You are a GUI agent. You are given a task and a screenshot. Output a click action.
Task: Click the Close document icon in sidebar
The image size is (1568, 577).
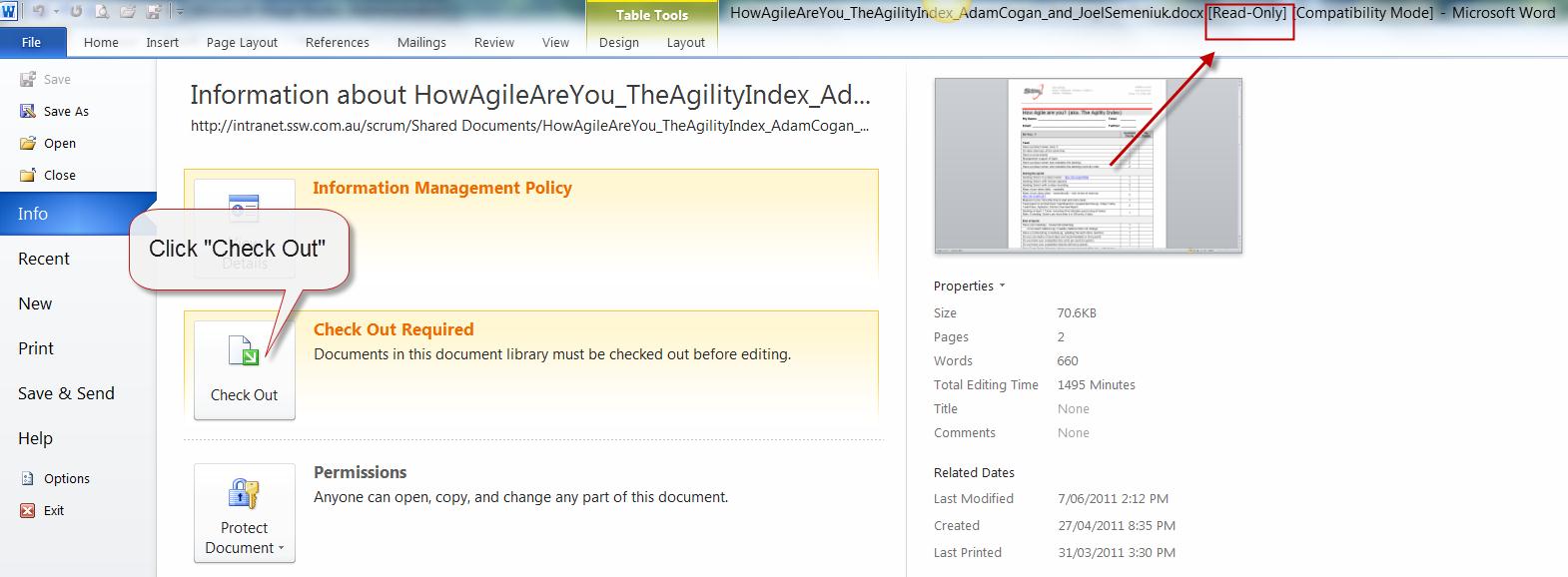point(28,176)
